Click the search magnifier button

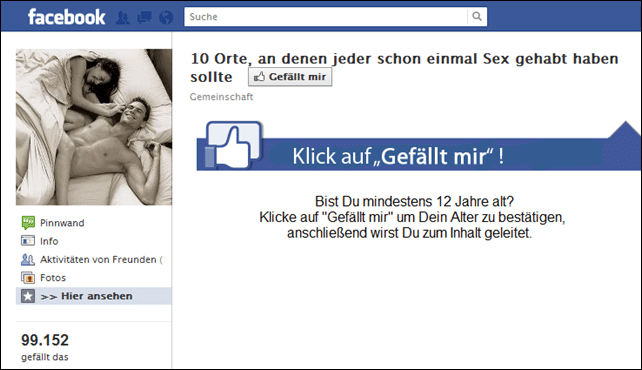tap(477, 17)
